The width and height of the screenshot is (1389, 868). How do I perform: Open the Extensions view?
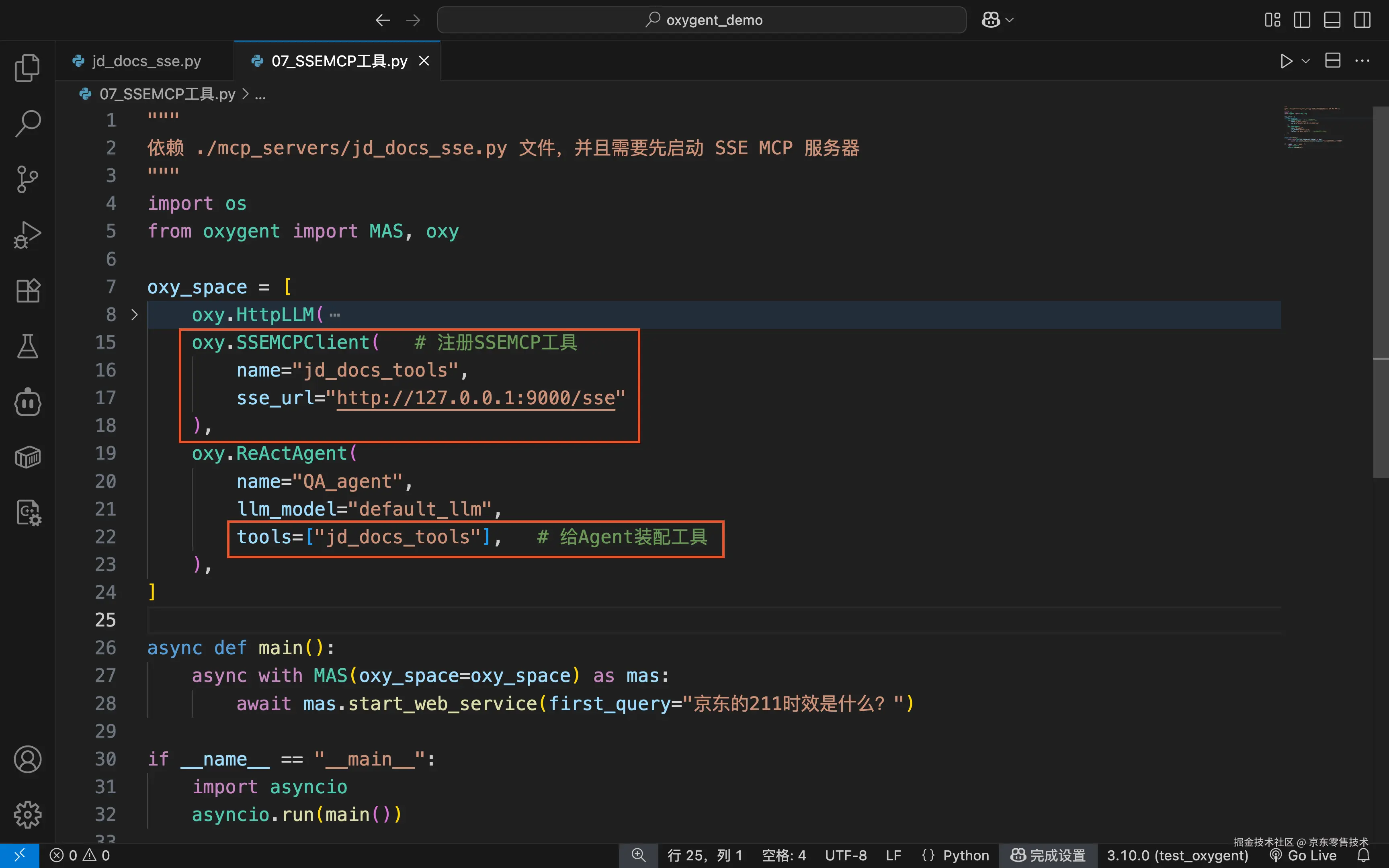pyautogui.click(x=27, y=291)
